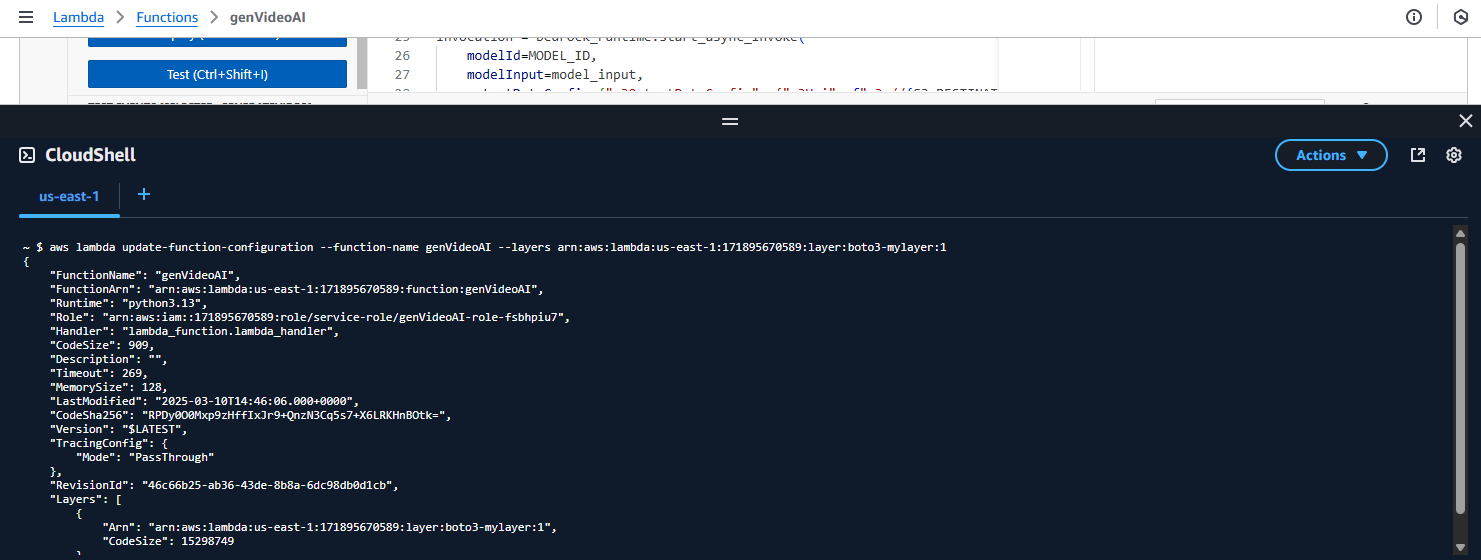Click the aws lambda update-function-configuration command line

point(484,247)
